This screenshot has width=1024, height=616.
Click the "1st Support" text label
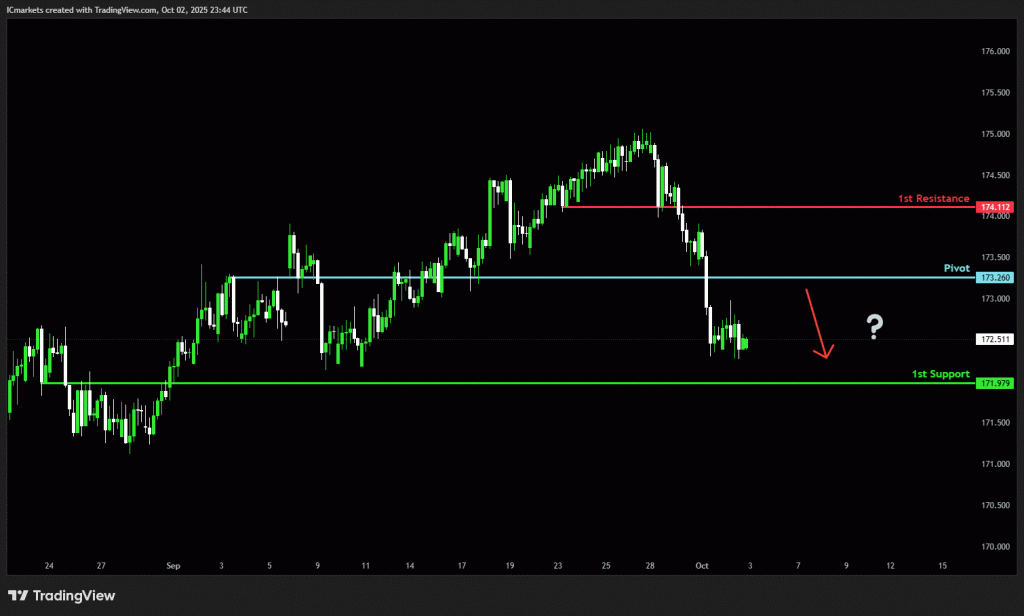tap(940, 374)
